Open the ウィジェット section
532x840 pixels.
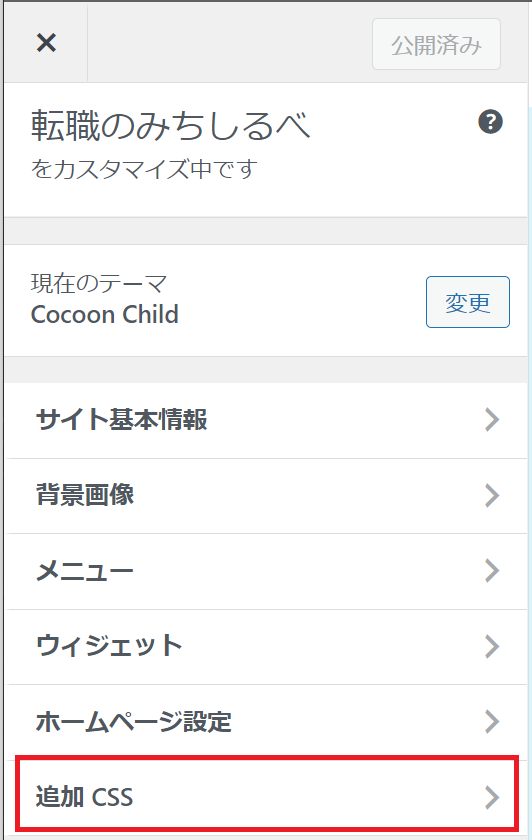click(x=266, y=647)
